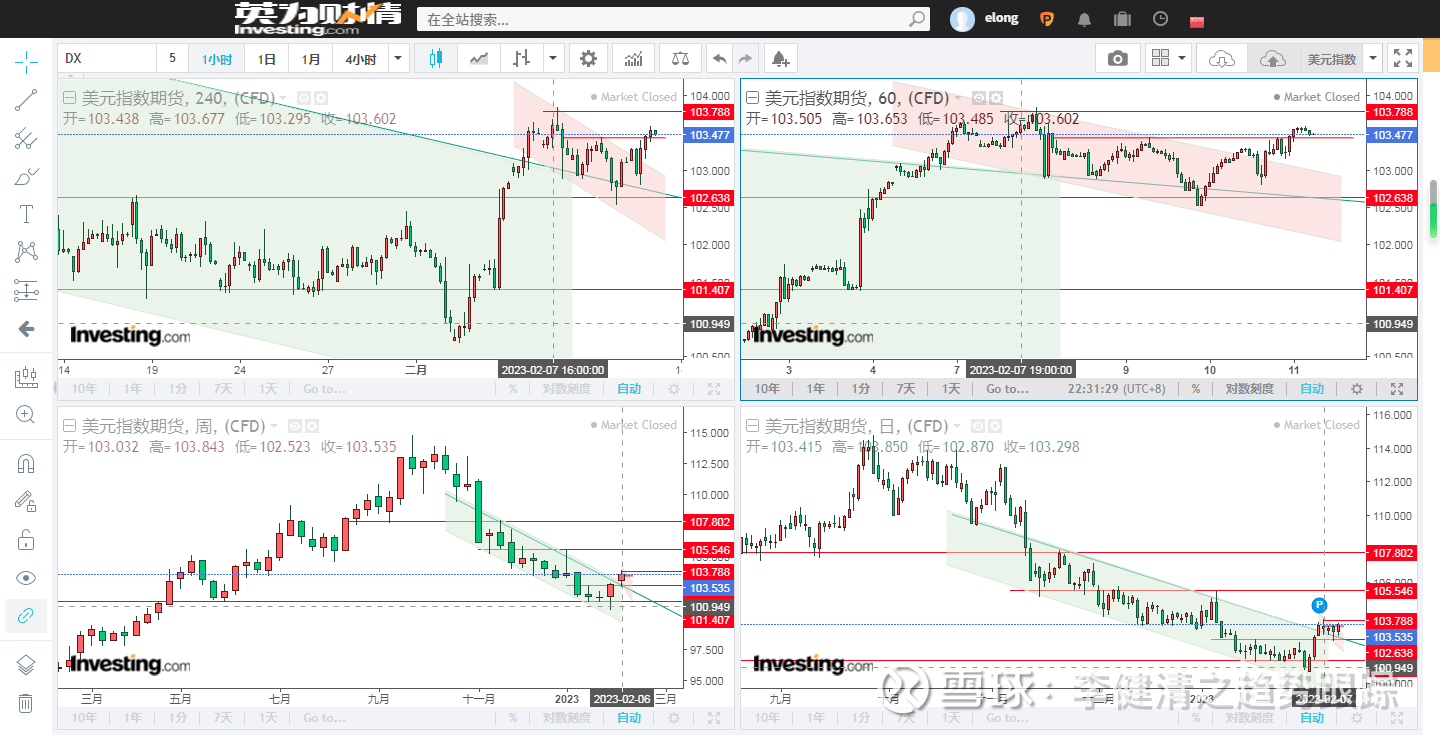Expand the chart style dropdown
This screenshot has height=735, width=1440.
553,59
